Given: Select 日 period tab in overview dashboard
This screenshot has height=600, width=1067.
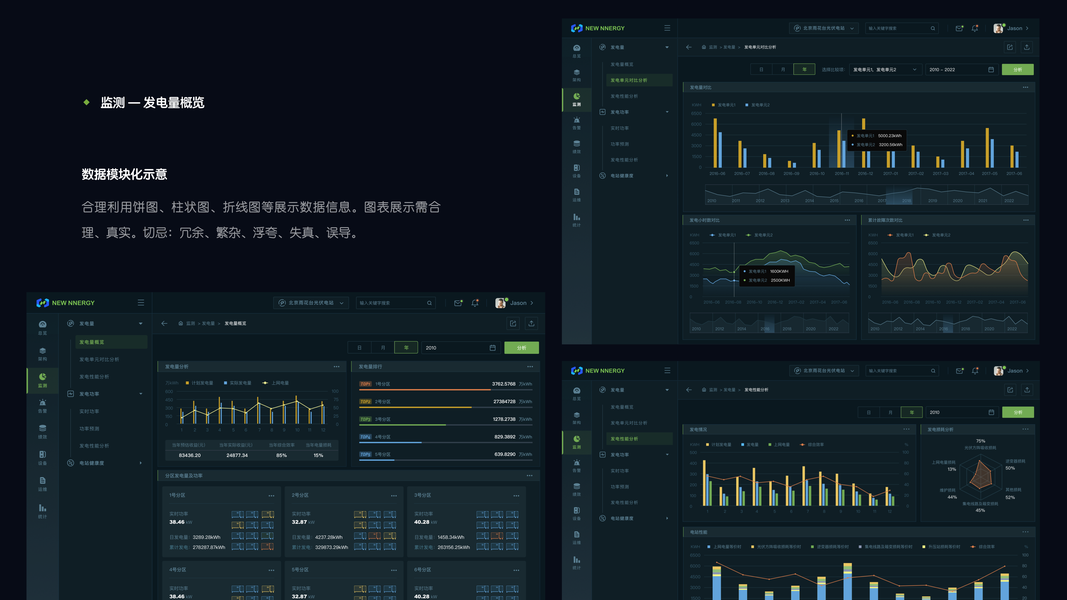Looking at the screenshot, I should coord(359,348).
